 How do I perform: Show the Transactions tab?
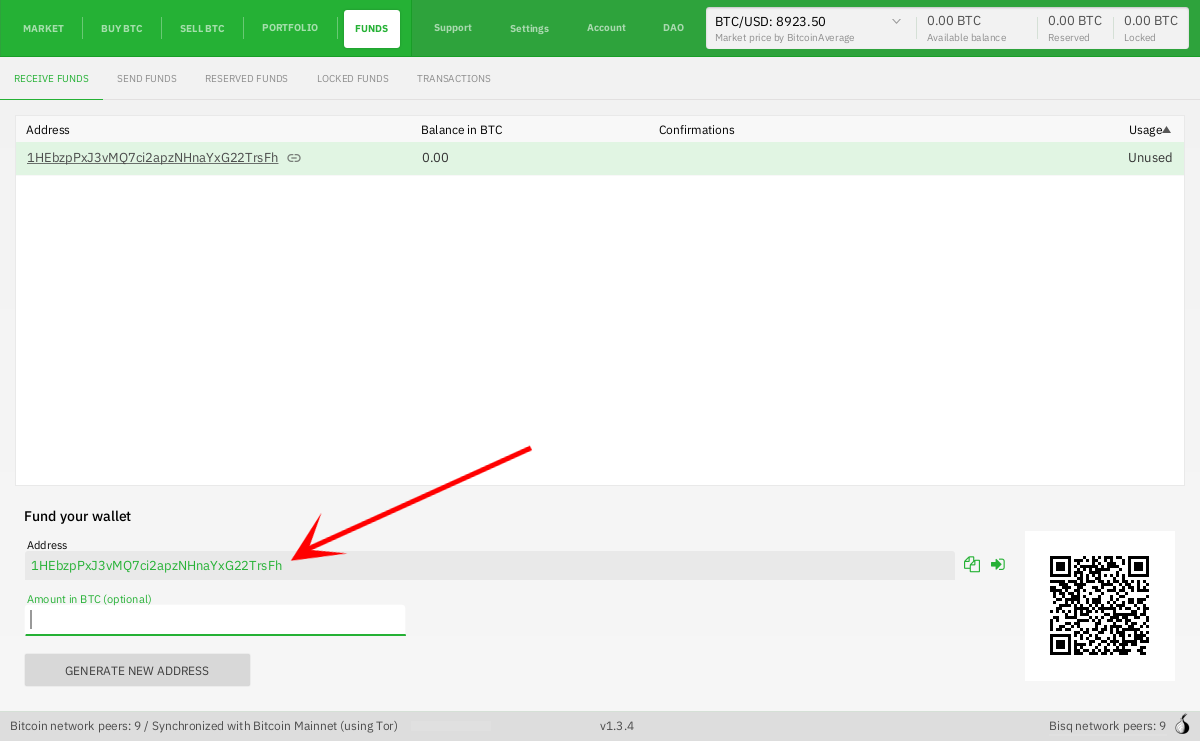454,79
